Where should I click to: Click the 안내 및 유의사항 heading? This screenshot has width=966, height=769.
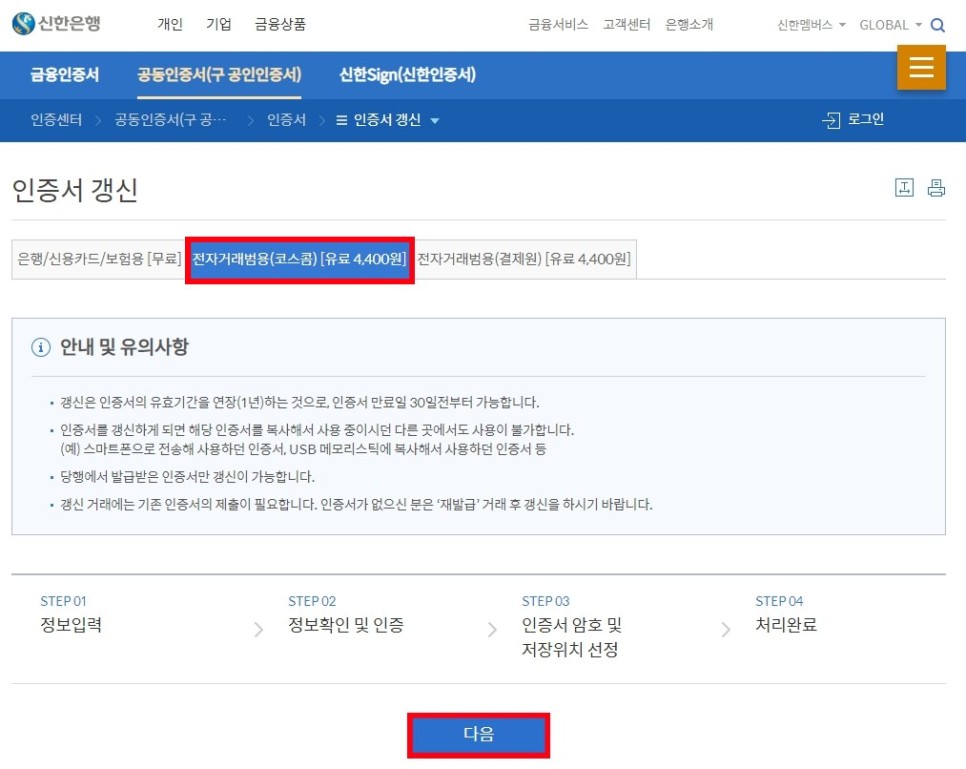(x=124, y=347)
